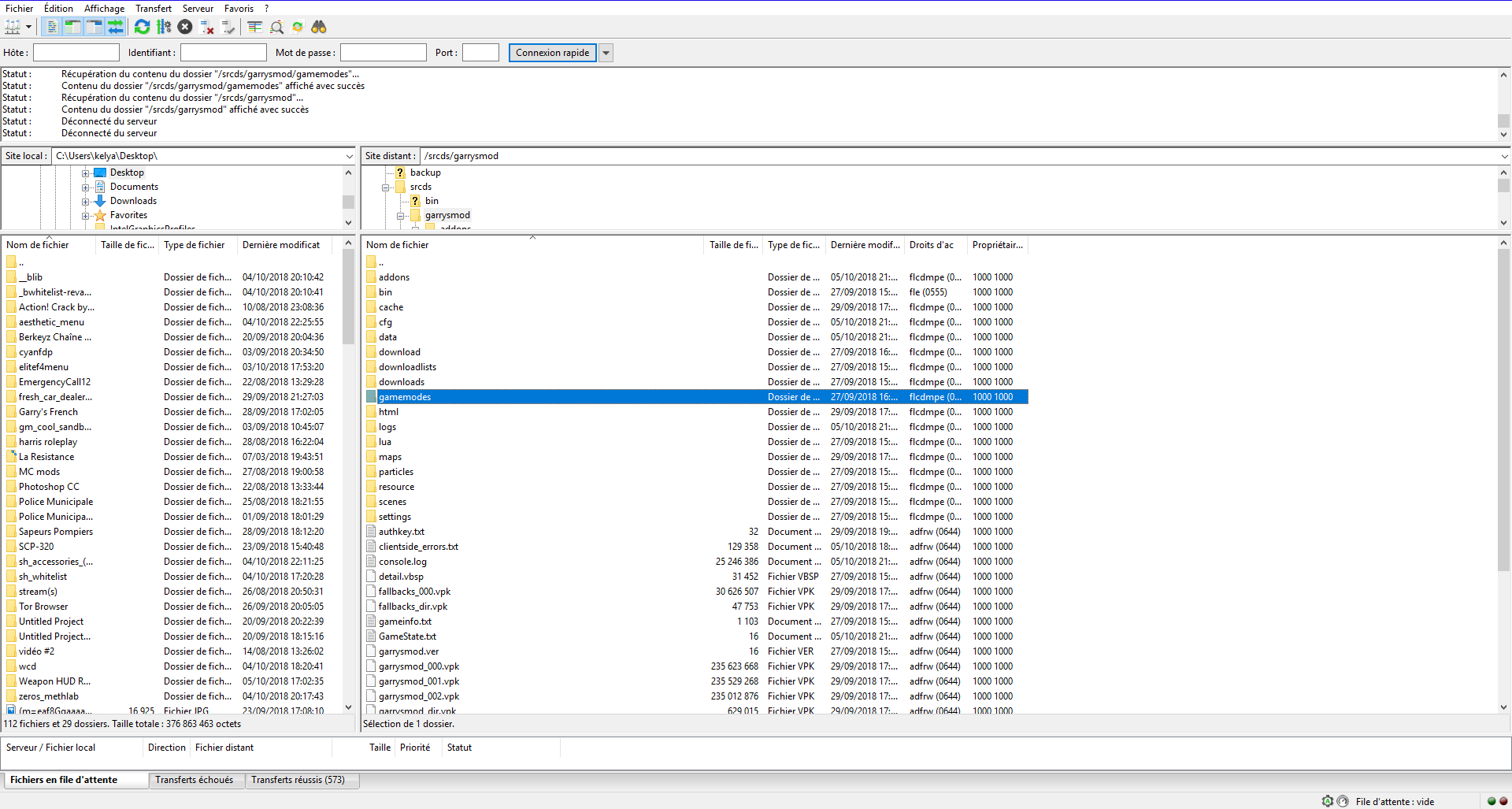Screen dimensions: 1512x809
Task: Select the backup folder in remote tree
Action: 425,173
